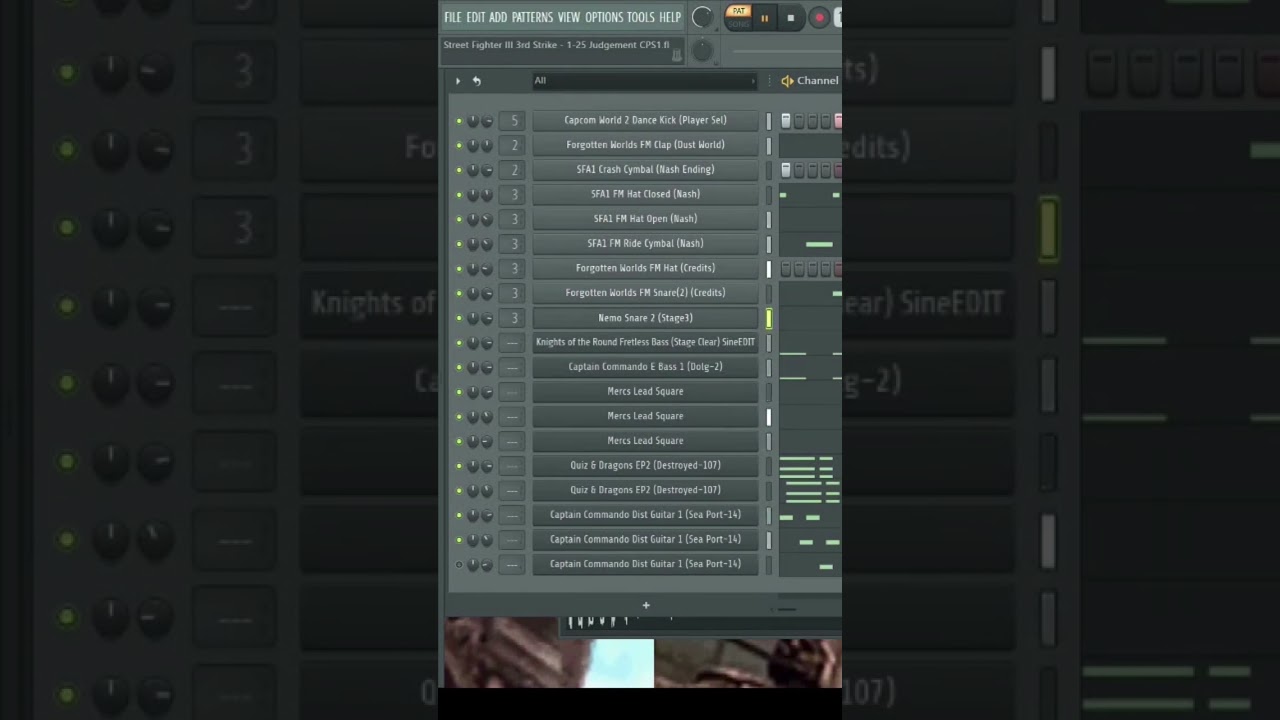Mute SFA1 FM Hat Closed channel LED
Image resolution: width=1280 pixels, height=720 pixels.
(x=459, y=195)
